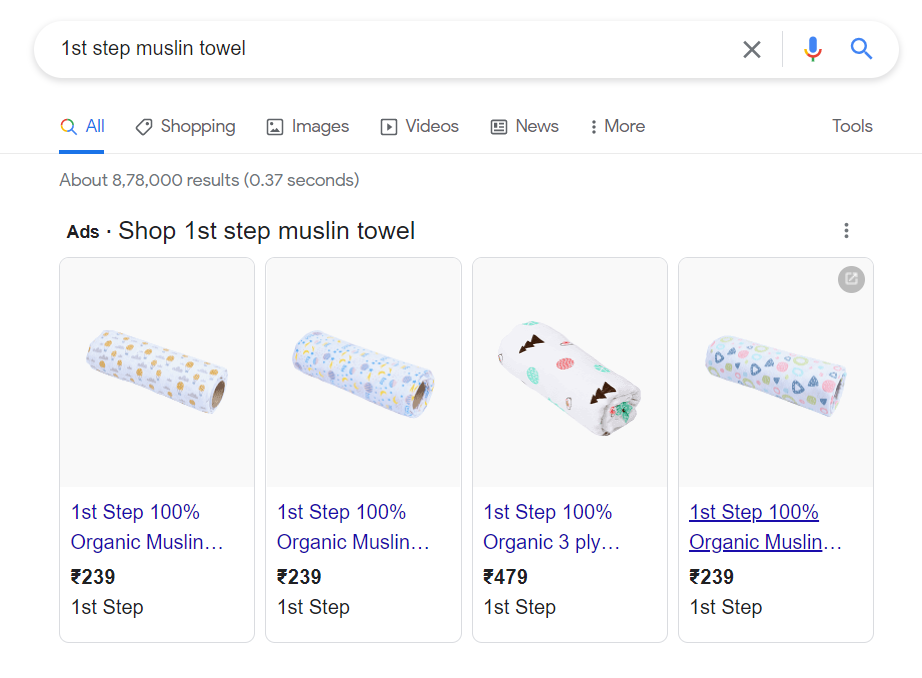Switch to the Images tab
This screenshot has width=922, height=678.
[308, 126]
